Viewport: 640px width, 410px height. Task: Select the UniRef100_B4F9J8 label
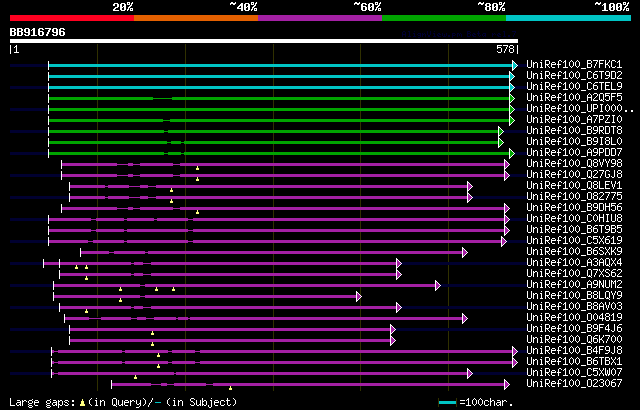pos(574,351)
